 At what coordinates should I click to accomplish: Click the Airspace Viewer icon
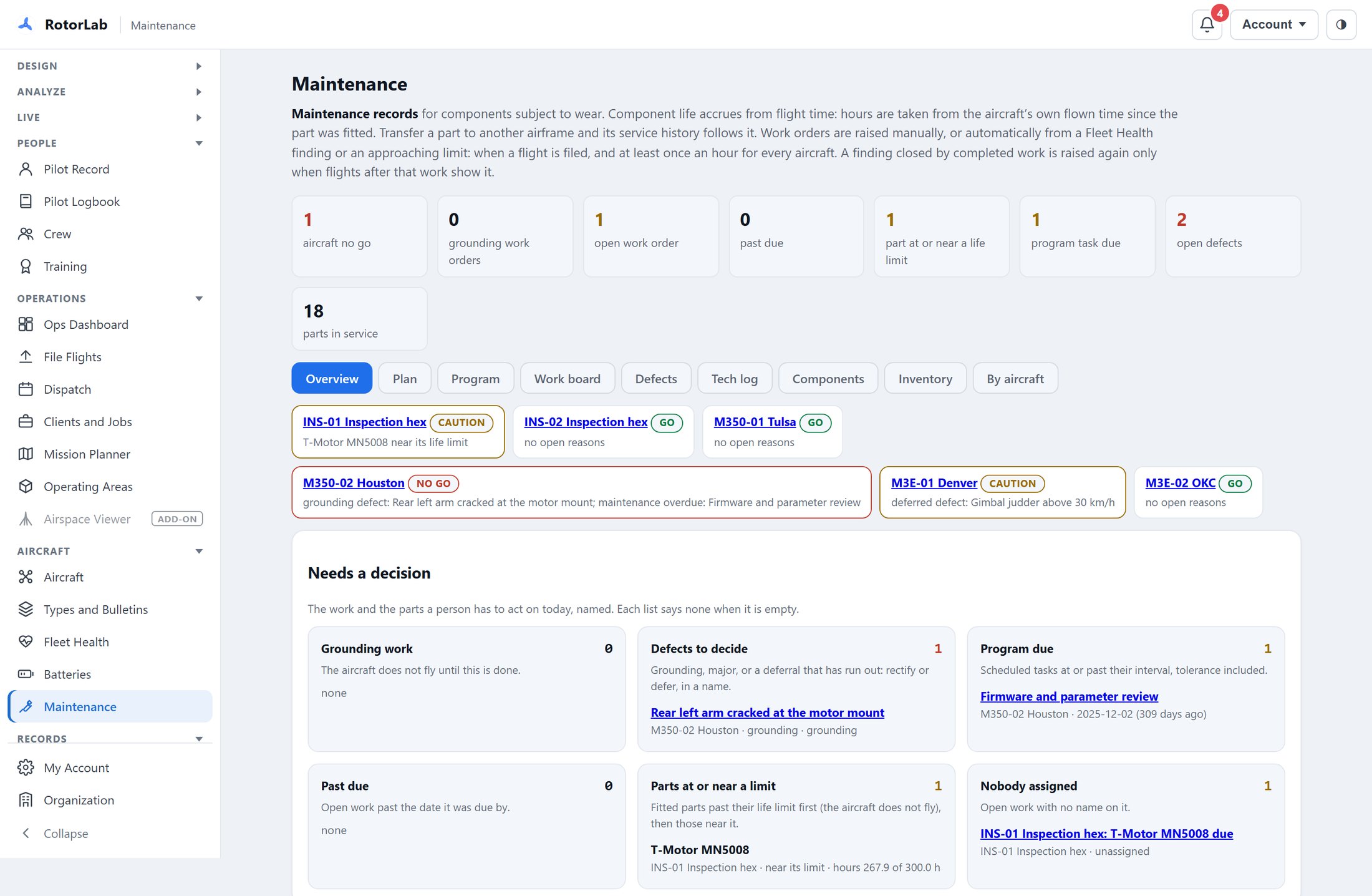click(26, 519)
